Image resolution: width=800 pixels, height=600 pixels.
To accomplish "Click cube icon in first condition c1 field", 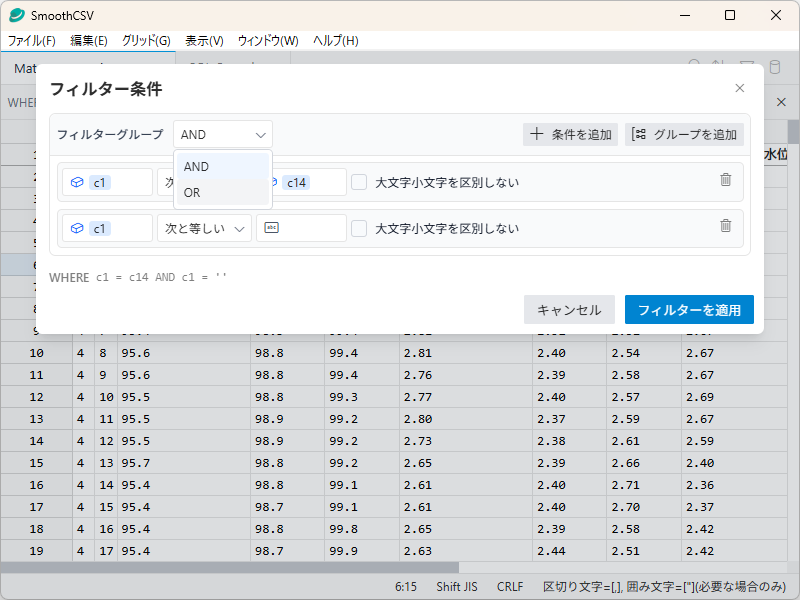I will [77, 182].
